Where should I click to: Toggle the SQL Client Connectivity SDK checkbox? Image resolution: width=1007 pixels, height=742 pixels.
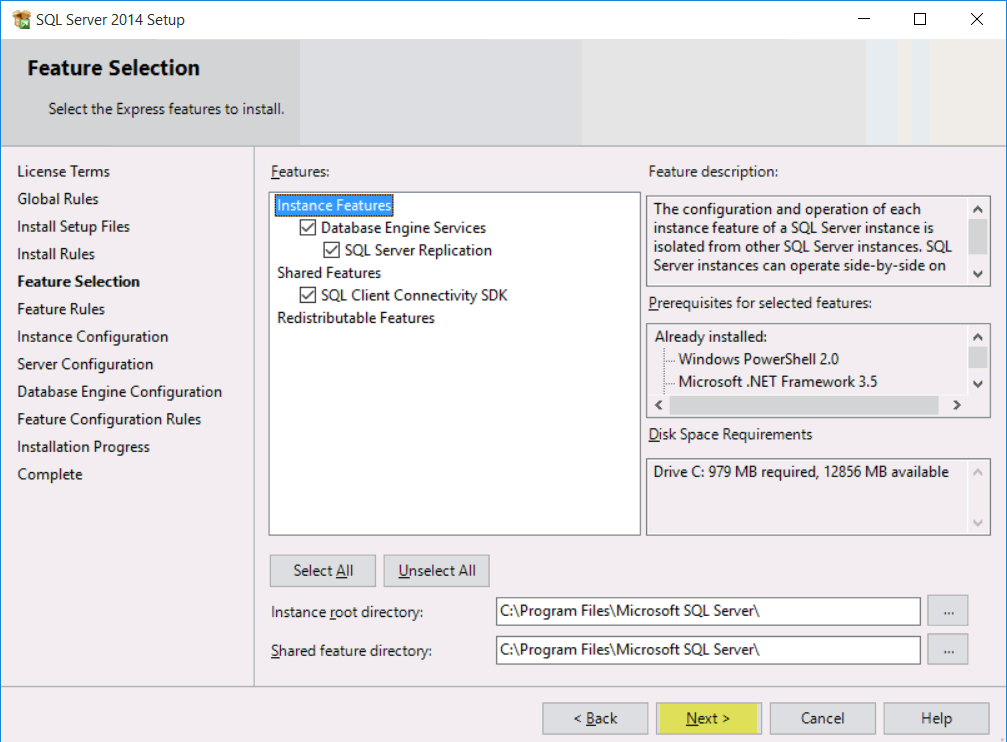click(x=308, y=295)
